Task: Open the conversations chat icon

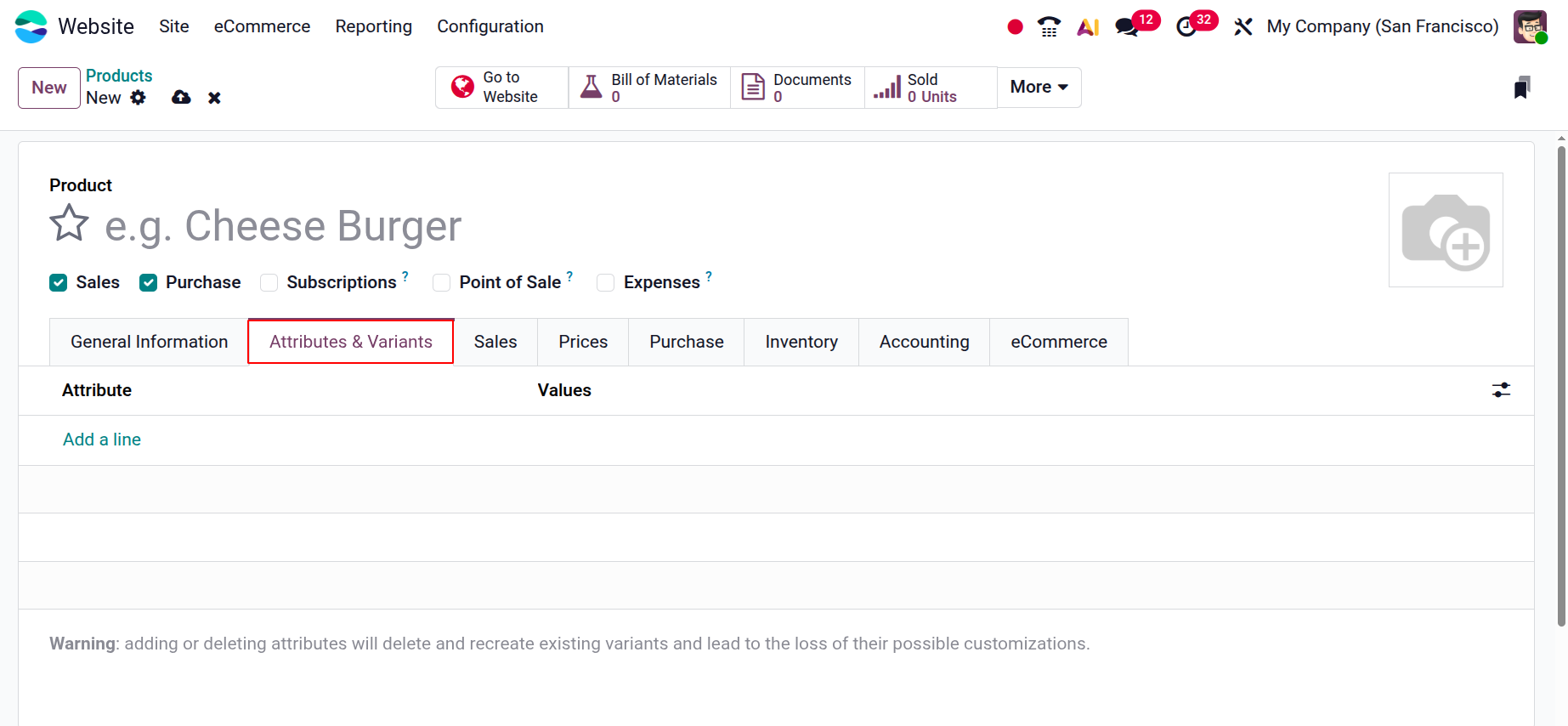Action: click(1127, 27)
